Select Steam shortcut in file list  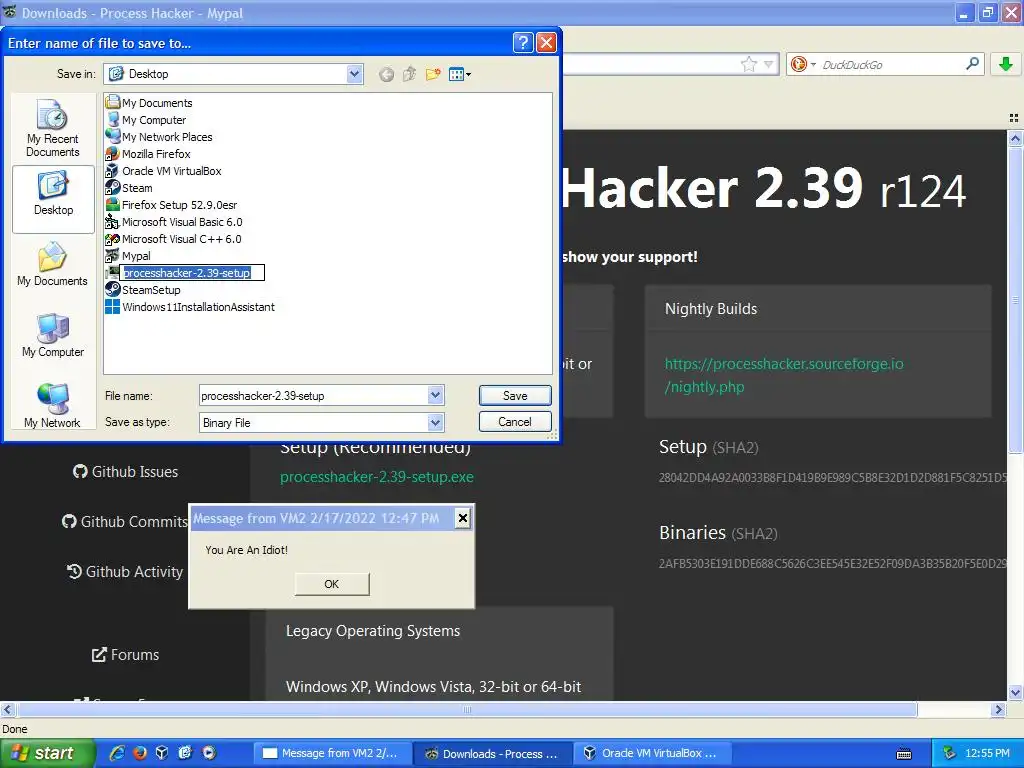pos(129,187)
